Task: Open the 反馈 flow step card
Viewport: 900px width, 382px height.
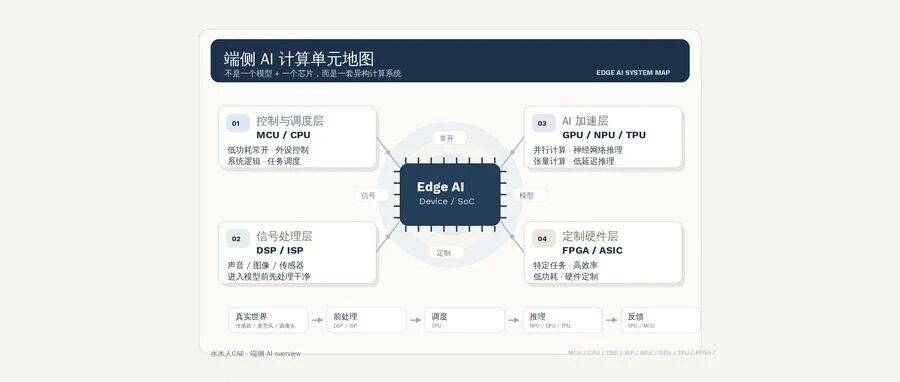Action: (661, 320)
